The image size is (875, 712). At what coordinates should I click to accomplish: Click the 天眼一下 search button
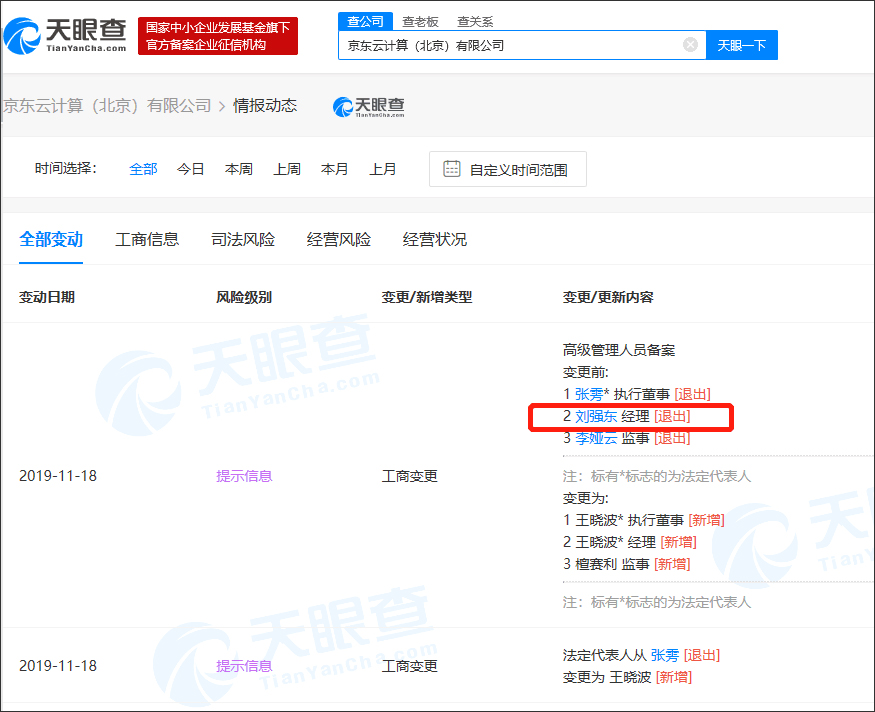(x=741, y=44)
